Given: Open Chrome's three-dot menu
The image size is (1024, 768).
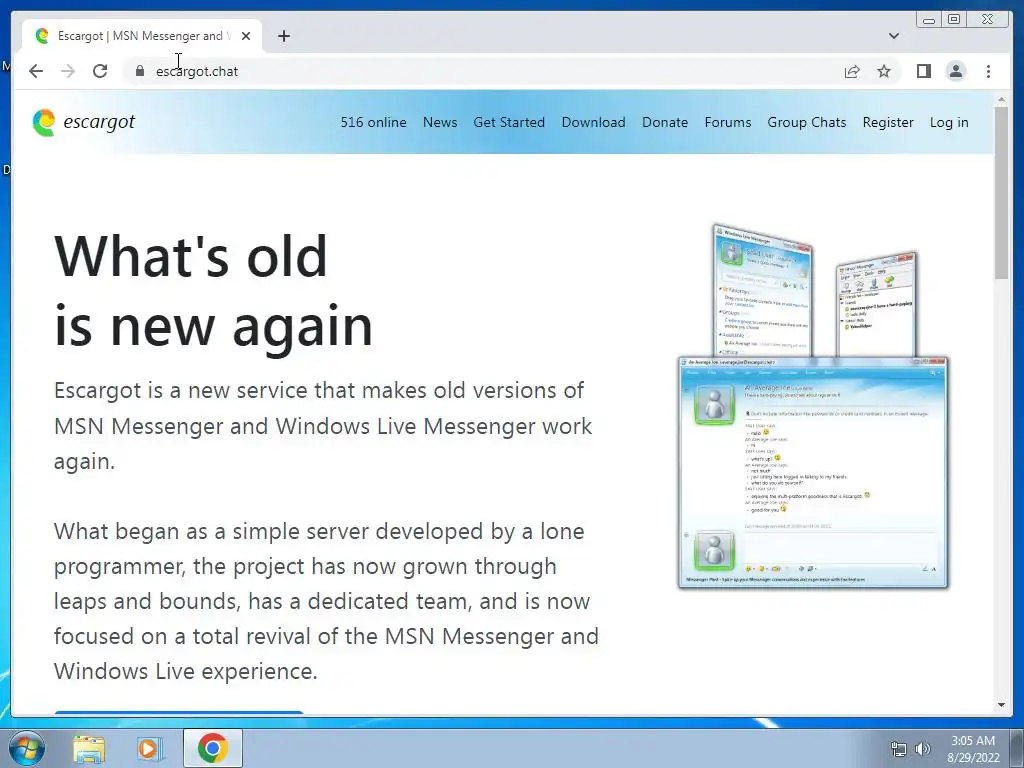Looking at the screenshot, I should [x=988, y=71].
